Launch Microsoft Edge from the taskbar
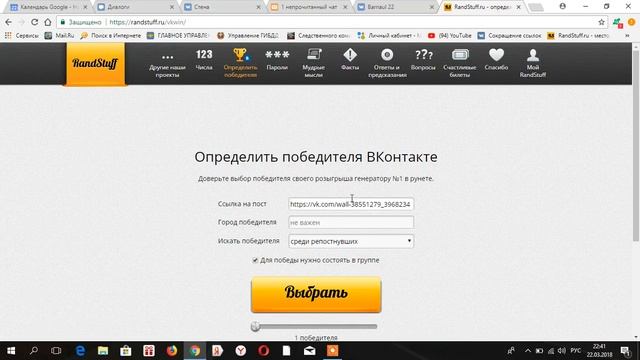This screenshot has height=360, width=640. (x=80, y=351)
